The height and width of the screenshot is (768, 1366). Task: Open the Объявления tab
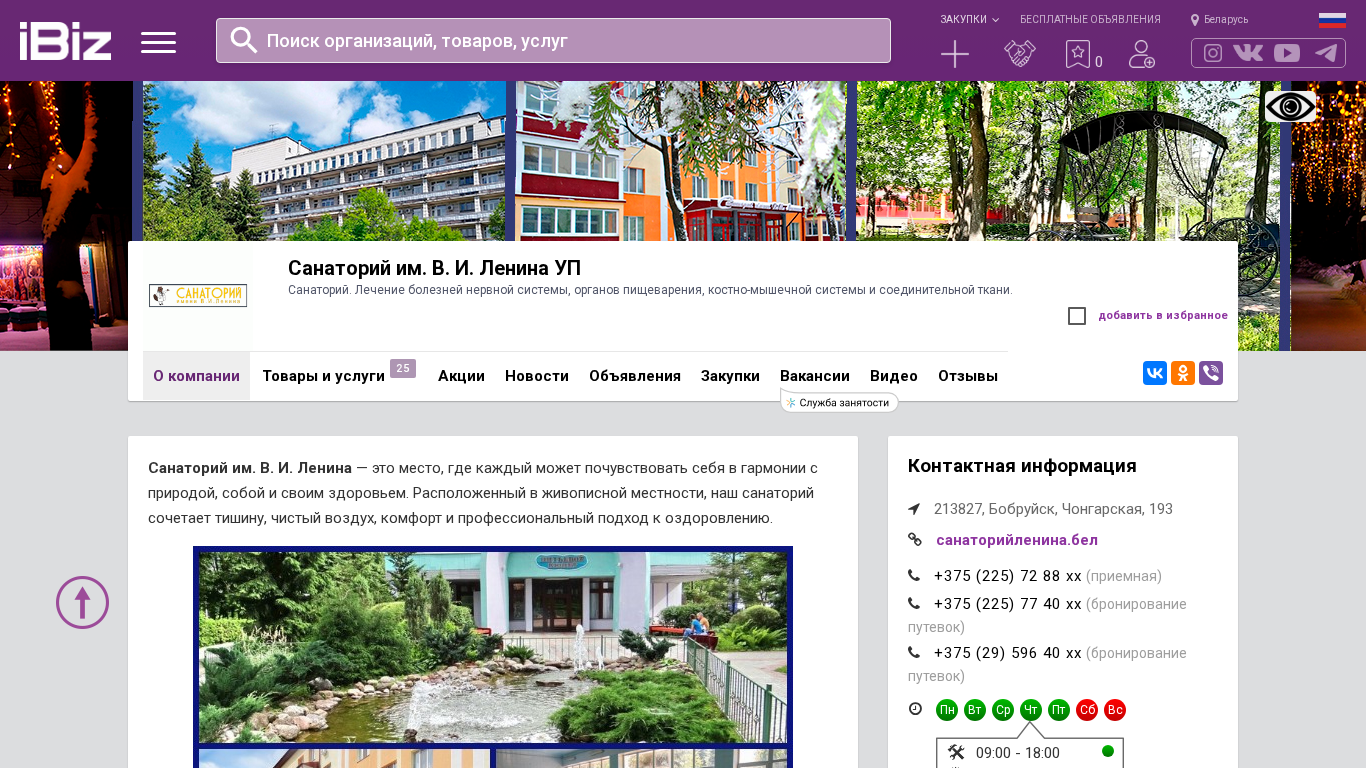635,376
